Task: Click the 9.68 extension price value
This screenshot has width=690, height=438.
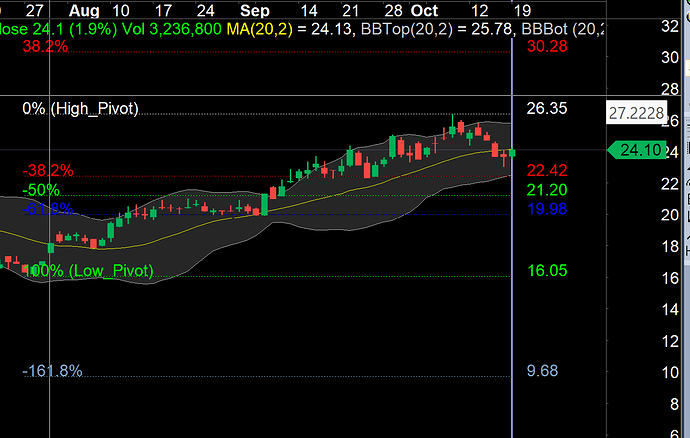Action: click(542, 371)
